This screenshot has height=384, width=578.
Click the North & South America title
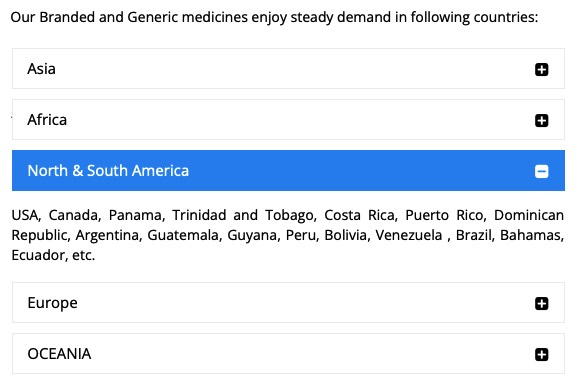click(x=108, y=171)
